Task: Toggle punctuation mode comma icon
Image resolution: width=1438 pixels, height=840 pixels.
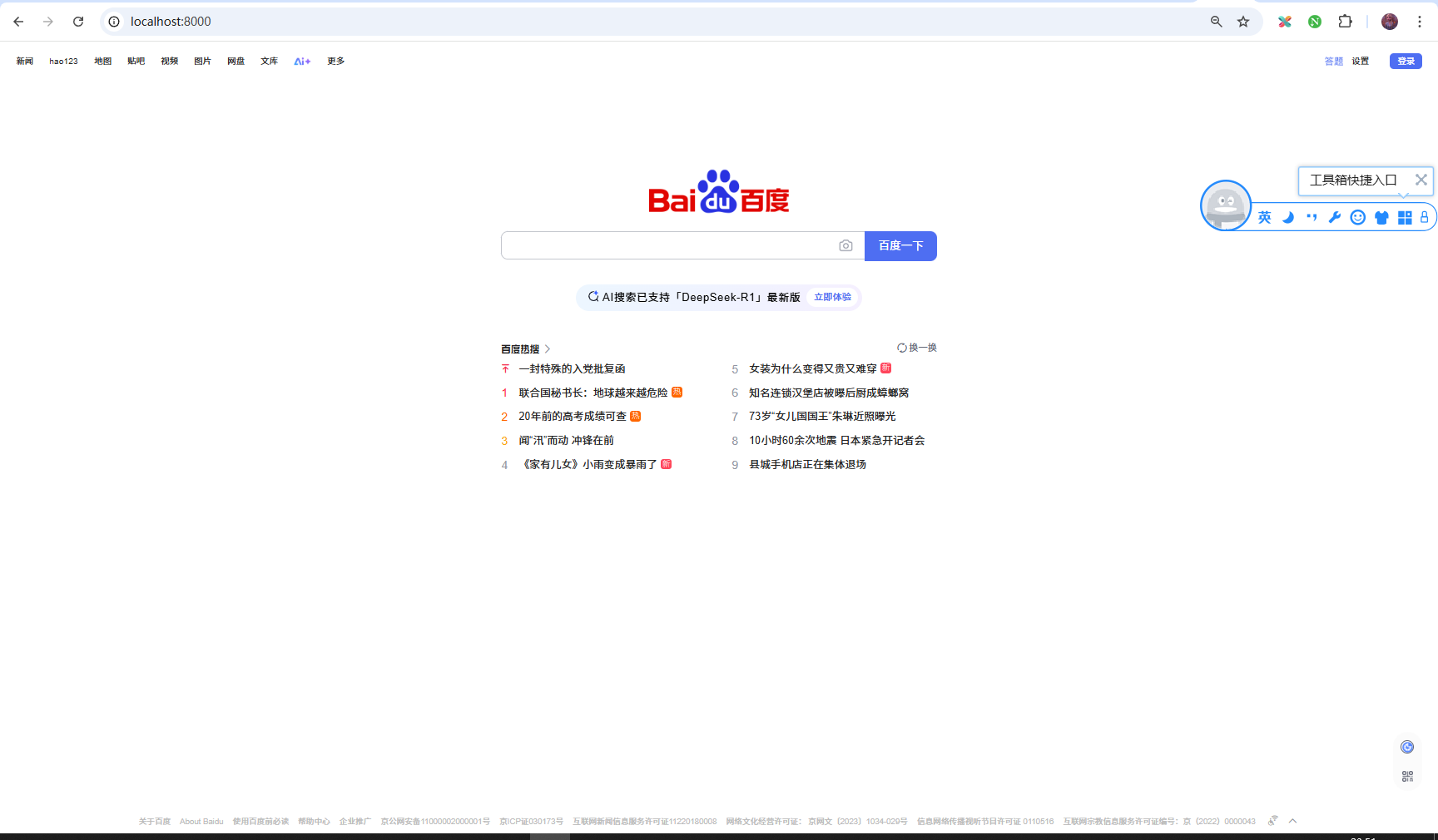Action: pos(1312,218)
